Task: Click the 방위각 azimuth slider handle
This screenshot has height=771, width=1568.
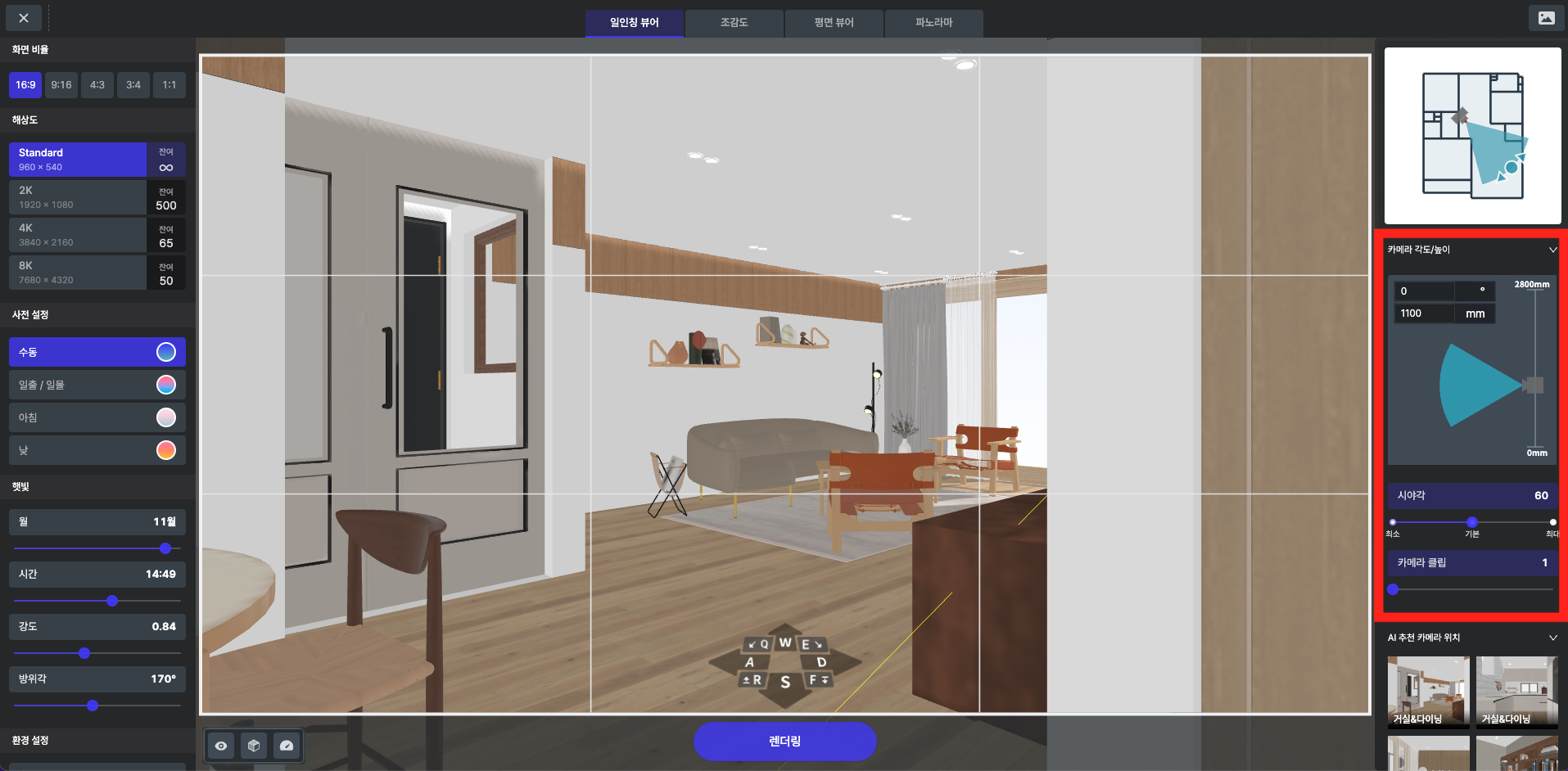Action: (93, 706)
